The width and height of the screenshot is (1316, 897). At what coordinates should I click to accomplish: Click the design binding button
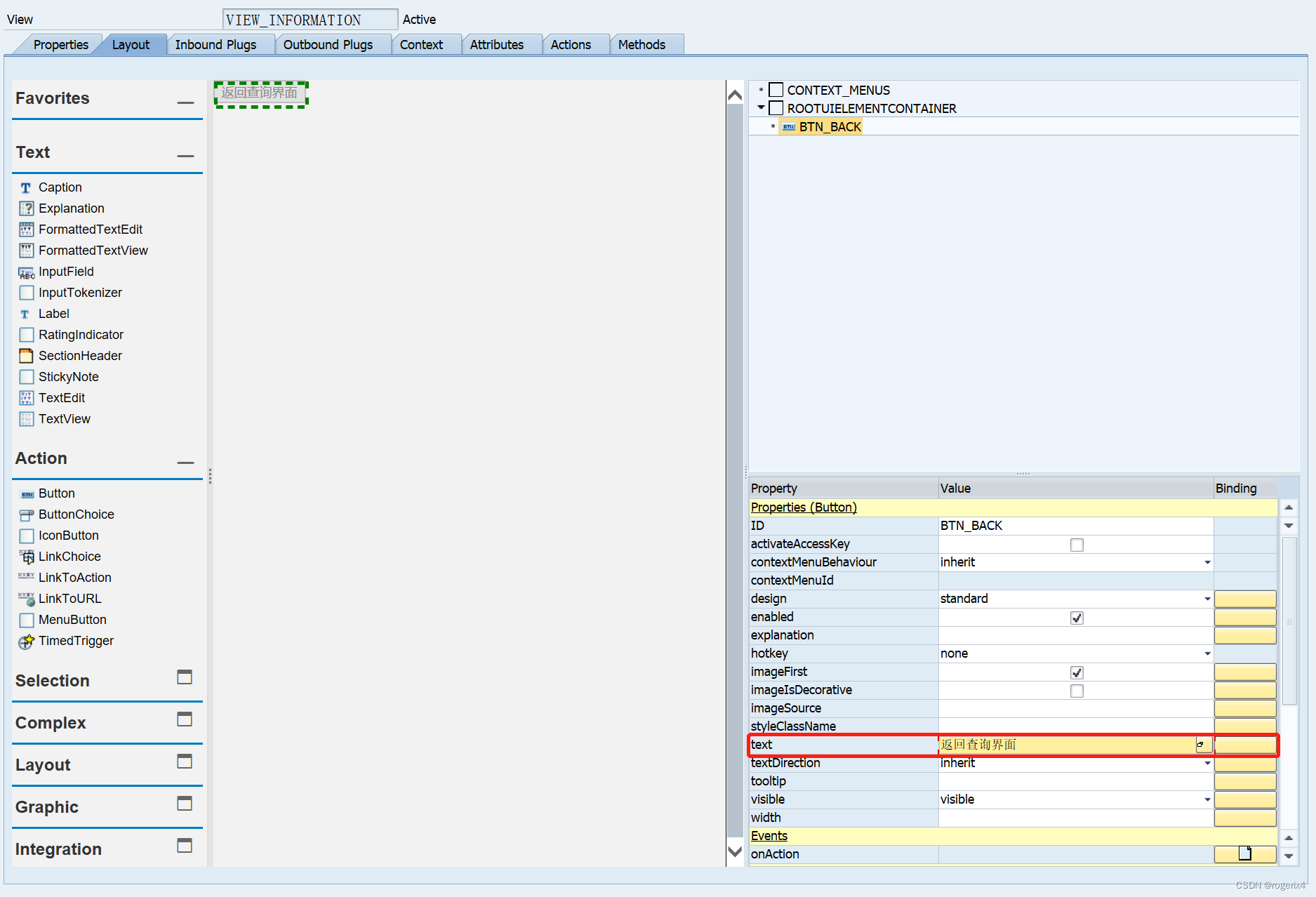(x=1245, y=599)
